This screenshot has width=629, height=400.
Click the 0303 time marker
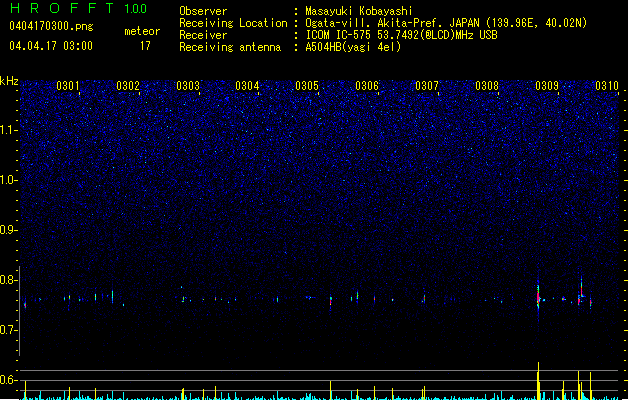point(188,86)
